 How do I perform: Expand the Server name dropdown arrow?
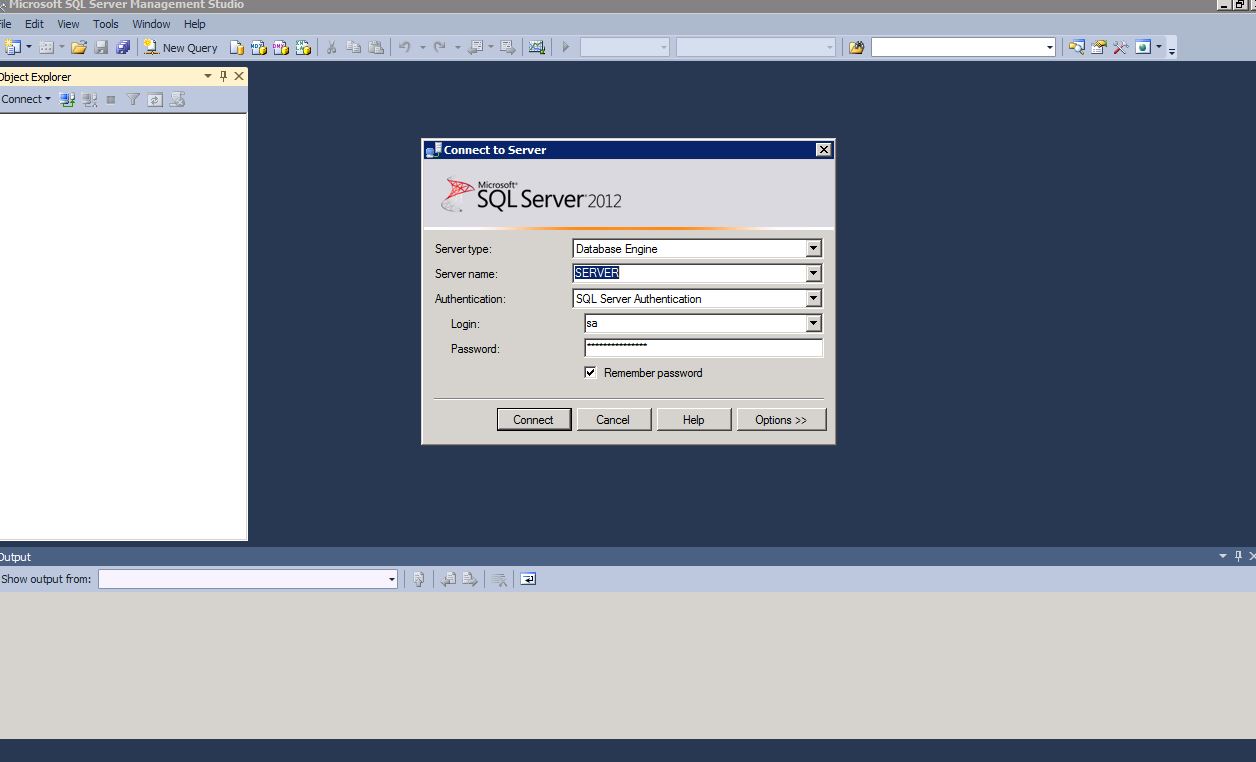click(x=813, y=273)
